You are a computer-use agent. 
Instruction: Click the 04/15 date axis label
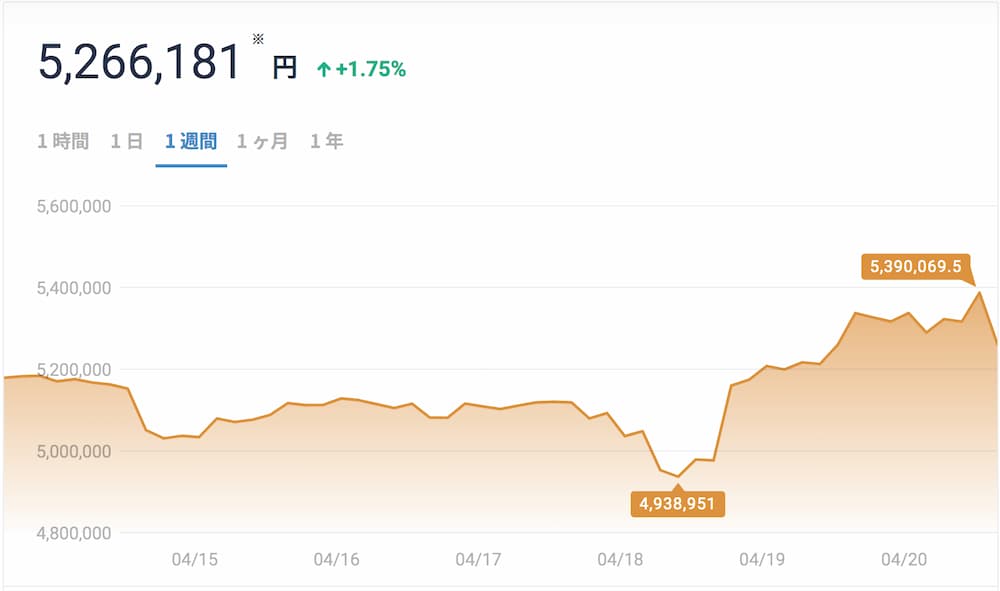[195, 559]
